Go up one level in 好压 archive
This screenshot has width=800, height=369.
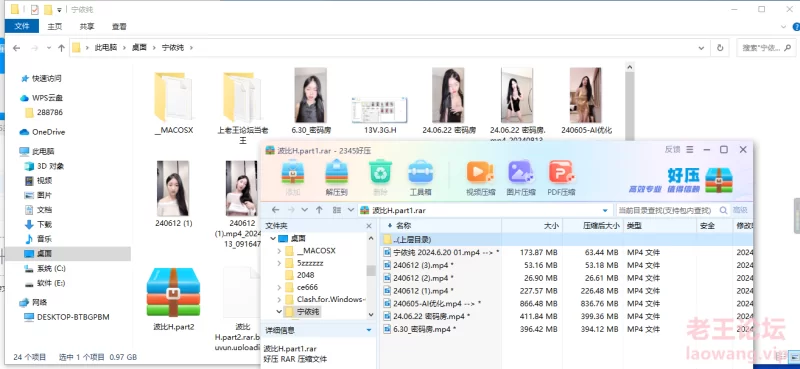(319, 210)
